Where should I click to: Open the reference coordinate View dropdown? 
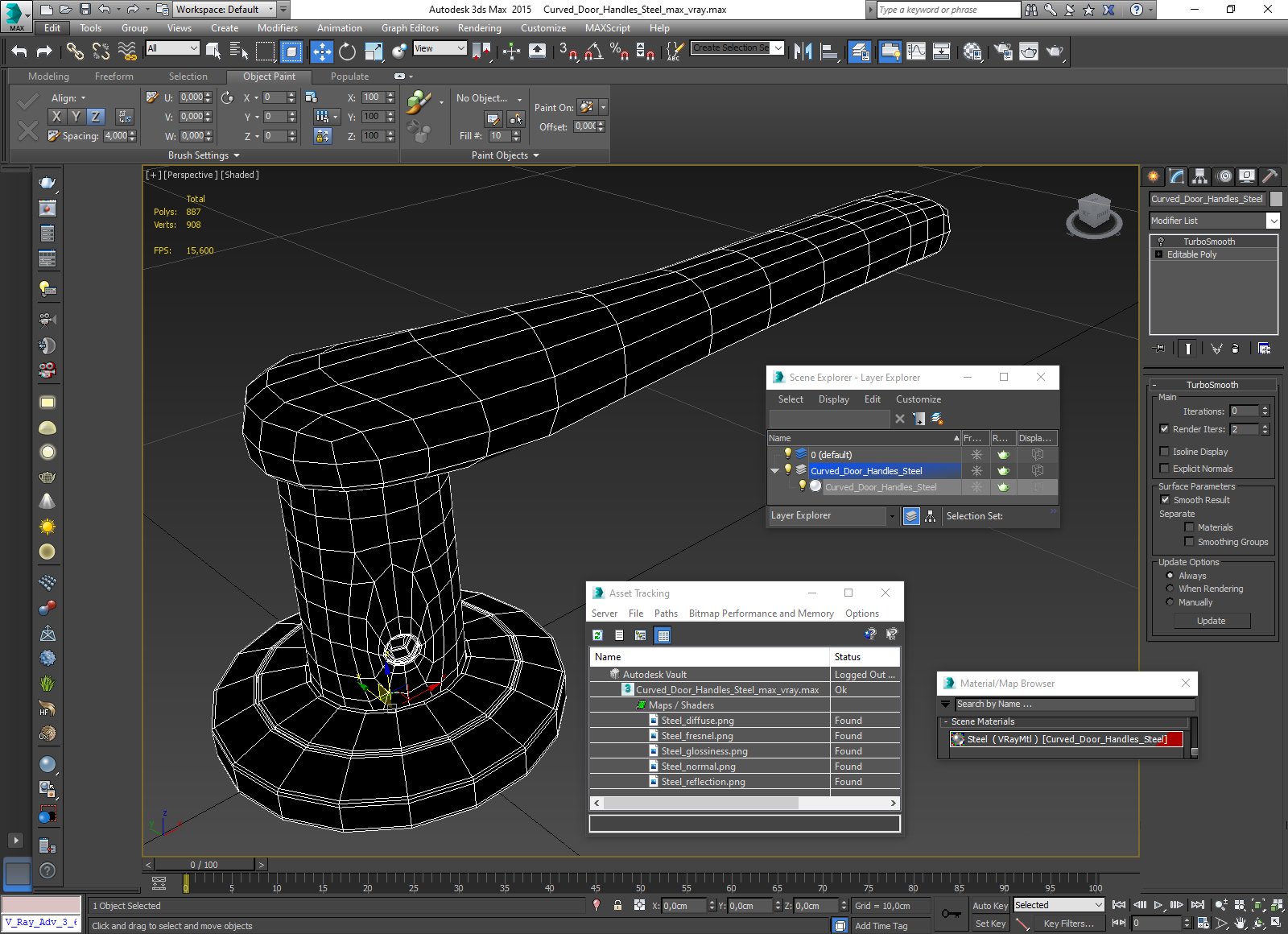tap(440, 48)
